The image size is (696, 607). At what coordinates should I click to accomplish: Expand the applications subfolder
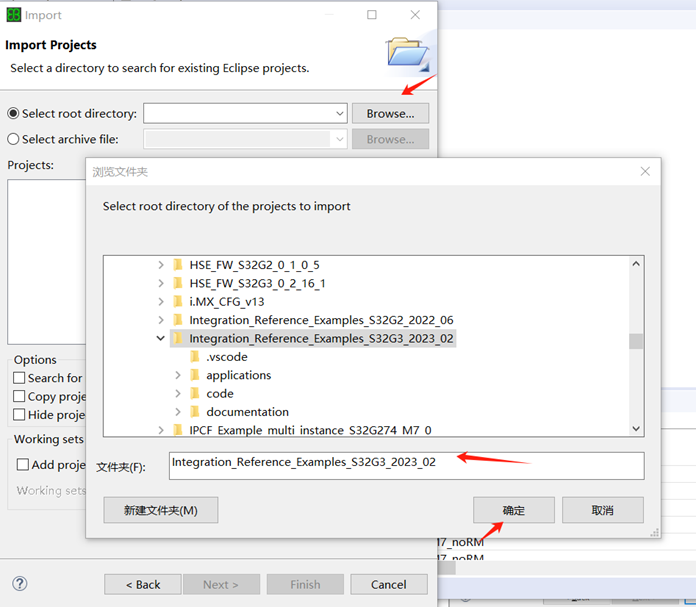point(178,375)
